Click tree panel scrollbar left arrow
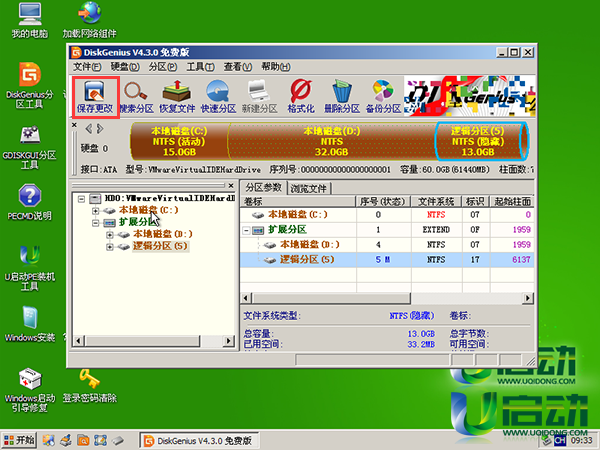 pyautogui.click(x=78, y=341)
